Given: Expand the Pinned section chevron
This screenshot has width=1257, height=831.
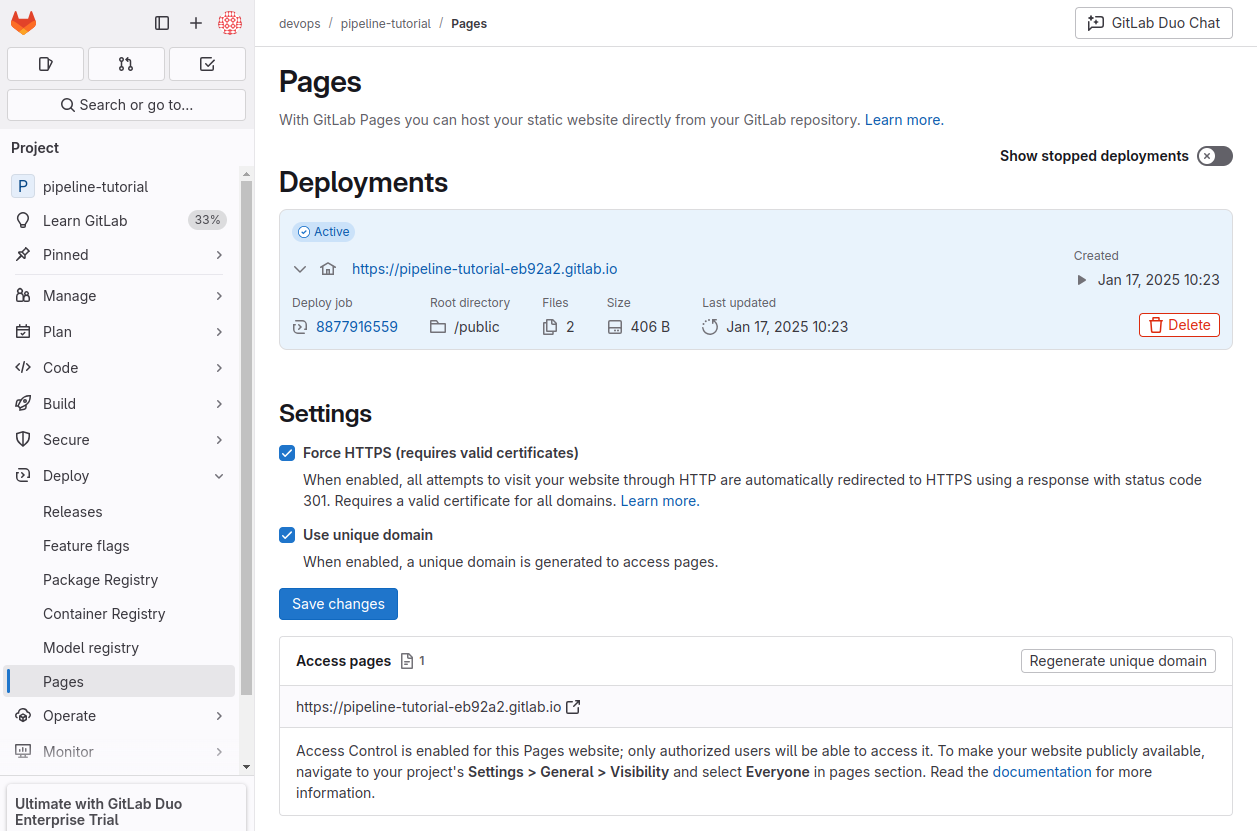Looking at the screenshot, I should point(219,254).
